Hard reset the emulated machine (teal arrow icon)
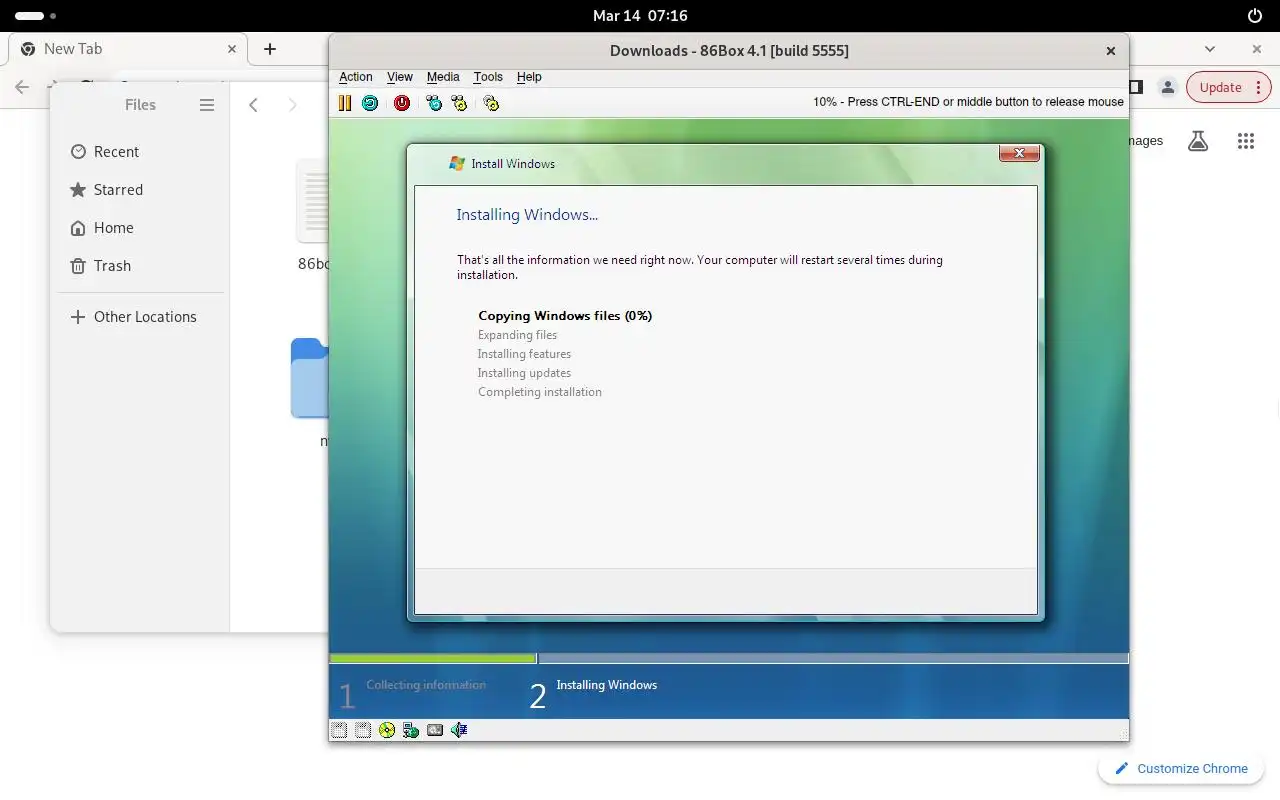Viewport: 1280px width, 800px height. [370, 102]
